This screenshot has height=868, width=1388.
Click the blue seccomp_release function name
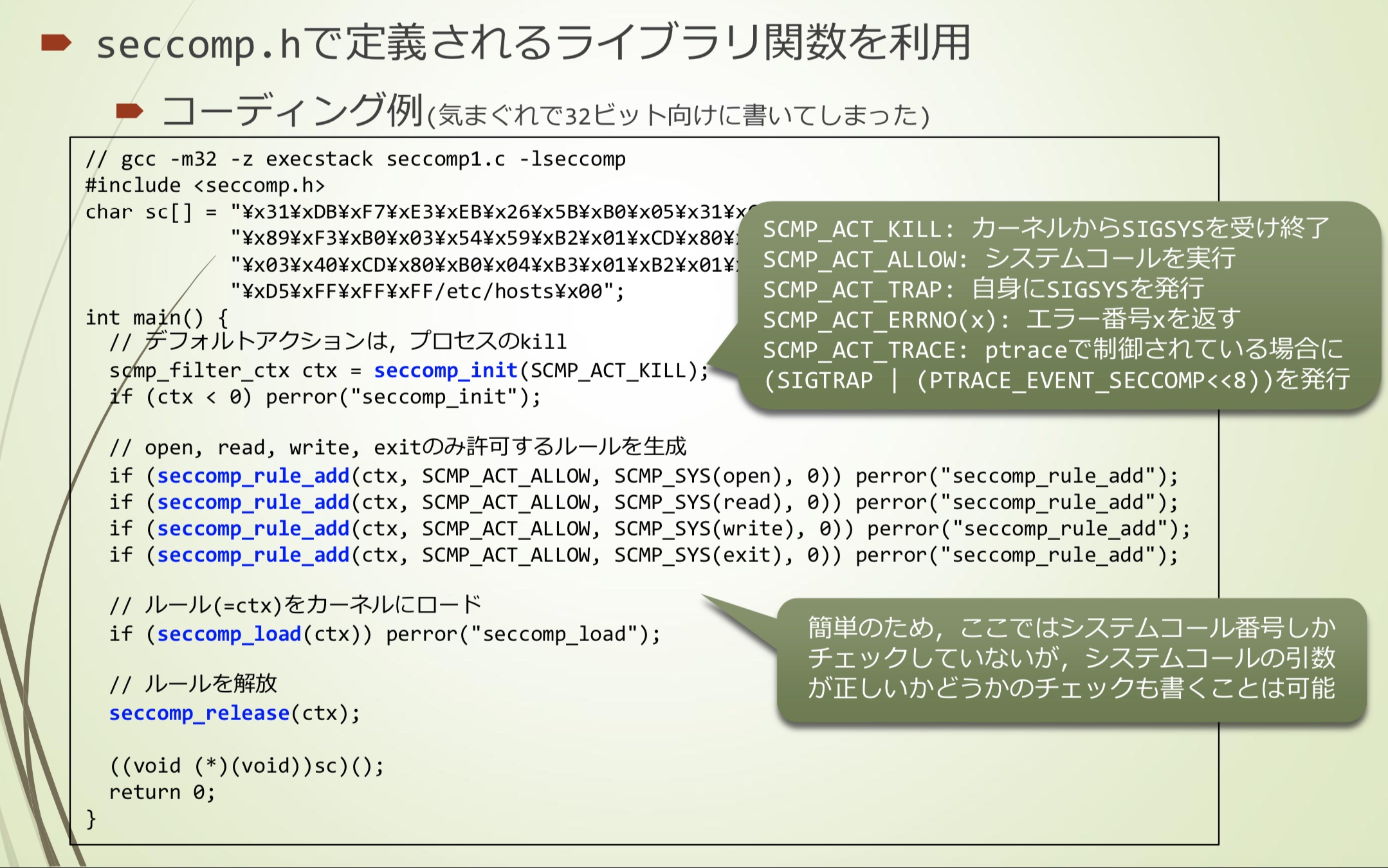(x=199, y=713)
